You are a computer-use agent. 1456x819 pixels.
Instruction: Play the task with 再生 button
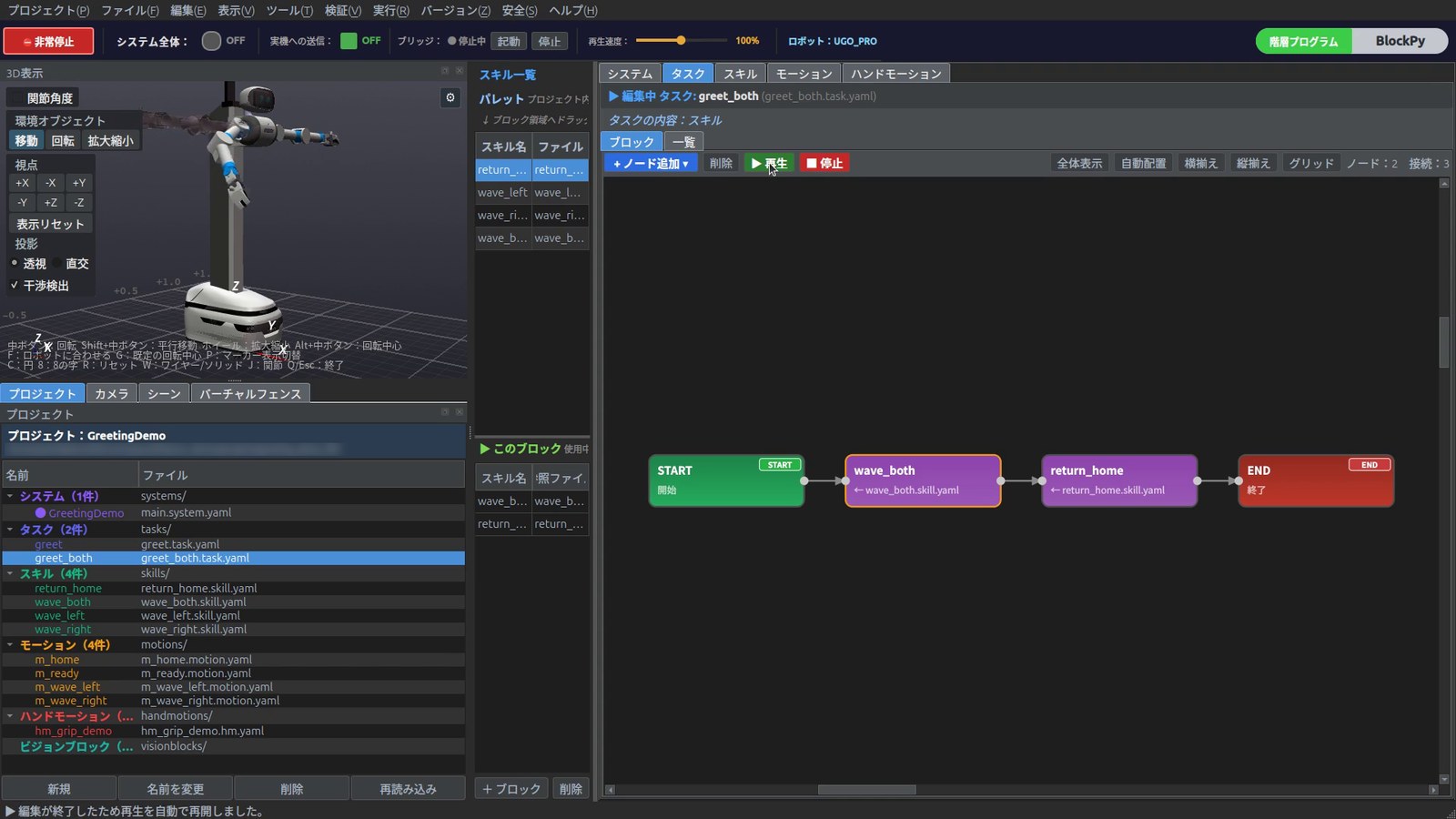click(x=769, y=163)
